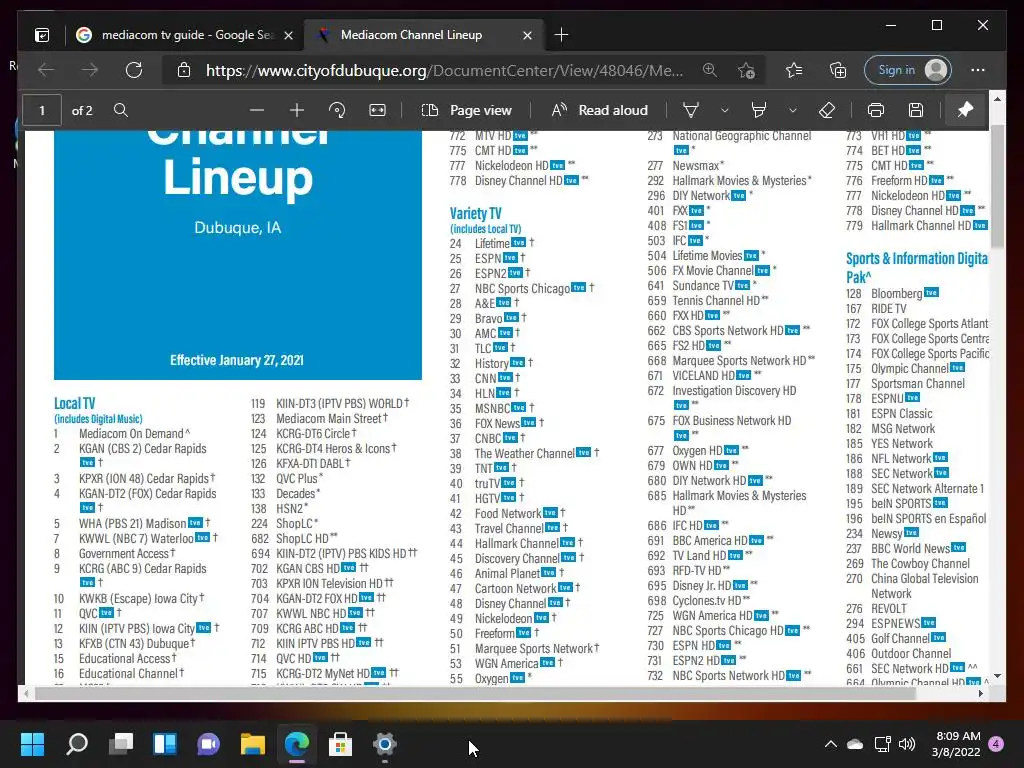
Task: Open the Chat app on taskbar
Action: point(208,744)
